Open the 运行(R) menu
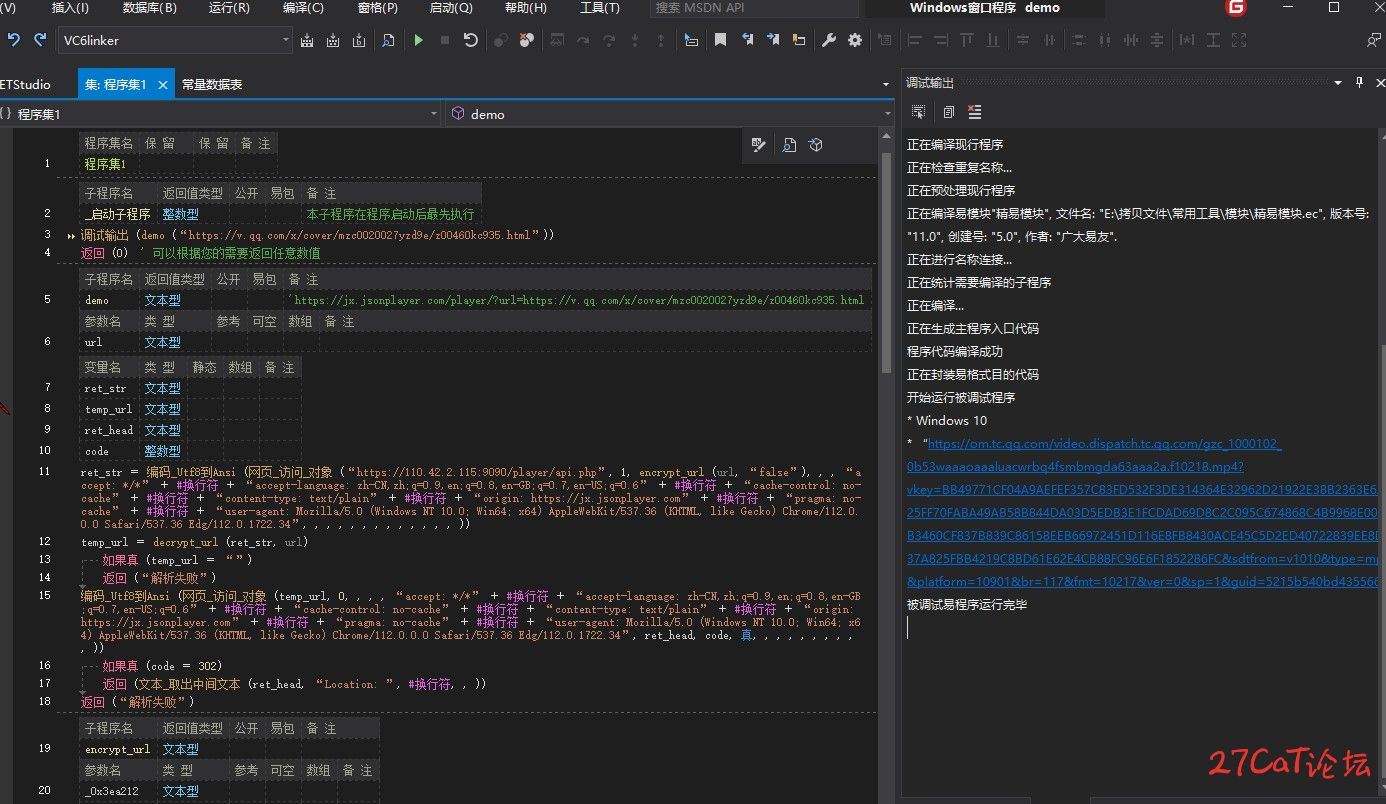The image size is (1386, 804). [x=230, y=8]
